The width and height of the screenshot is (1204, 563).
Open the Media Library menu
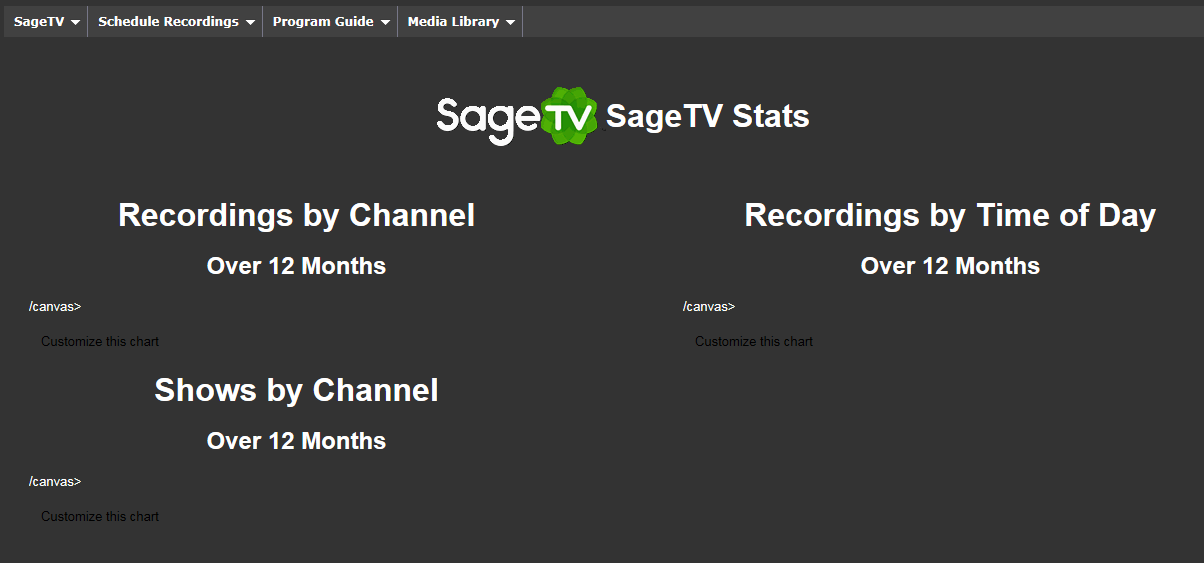461,21
